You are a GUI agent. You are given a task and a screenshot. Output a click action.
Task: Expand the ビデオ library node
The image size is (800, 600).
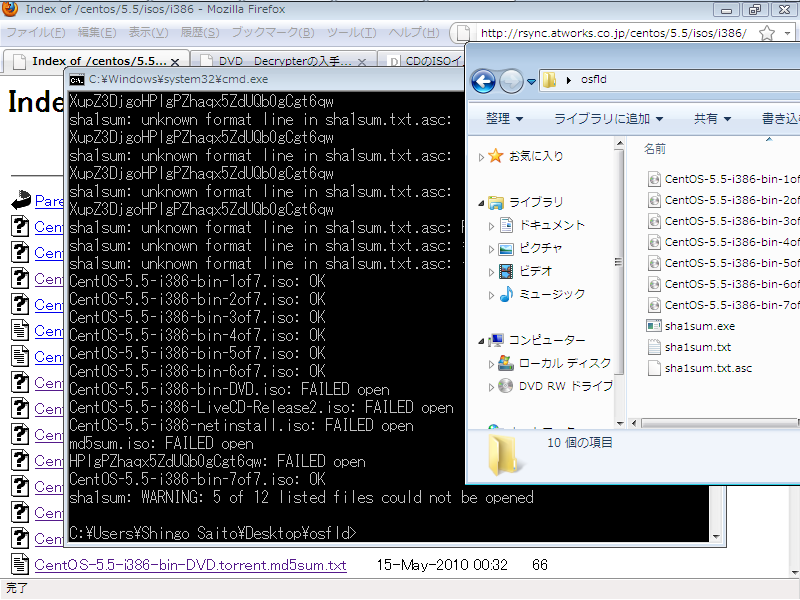pyautogui.click(x=491, y=272)
